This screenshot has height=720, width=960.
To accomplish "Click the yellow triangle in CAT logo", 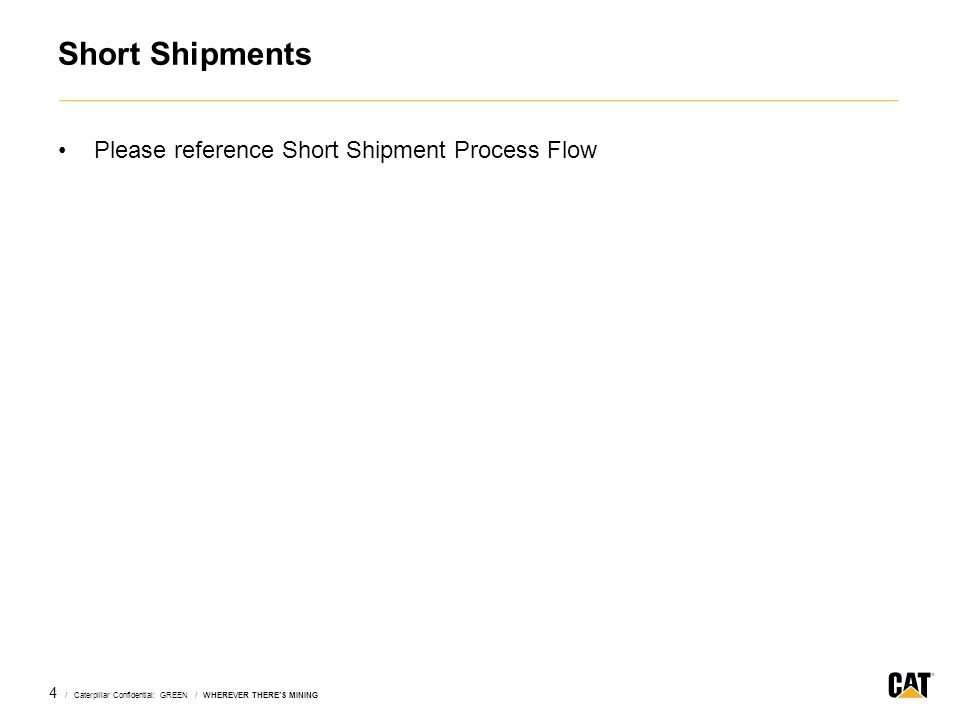I will pyautogui.click(x=912, y=692).
